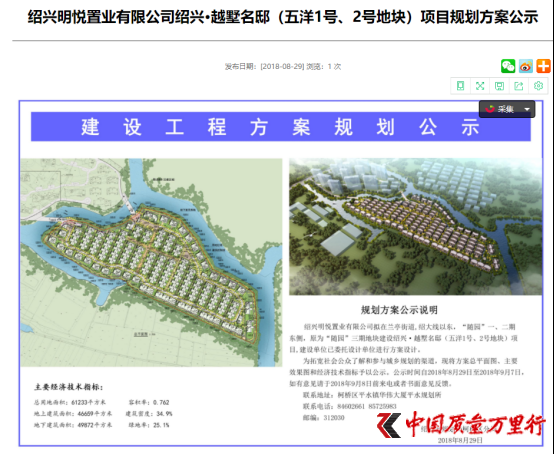Open settings with the green gear icon
Image resolution: width=554 pixels, height=454 pixels.
(538, 86)
